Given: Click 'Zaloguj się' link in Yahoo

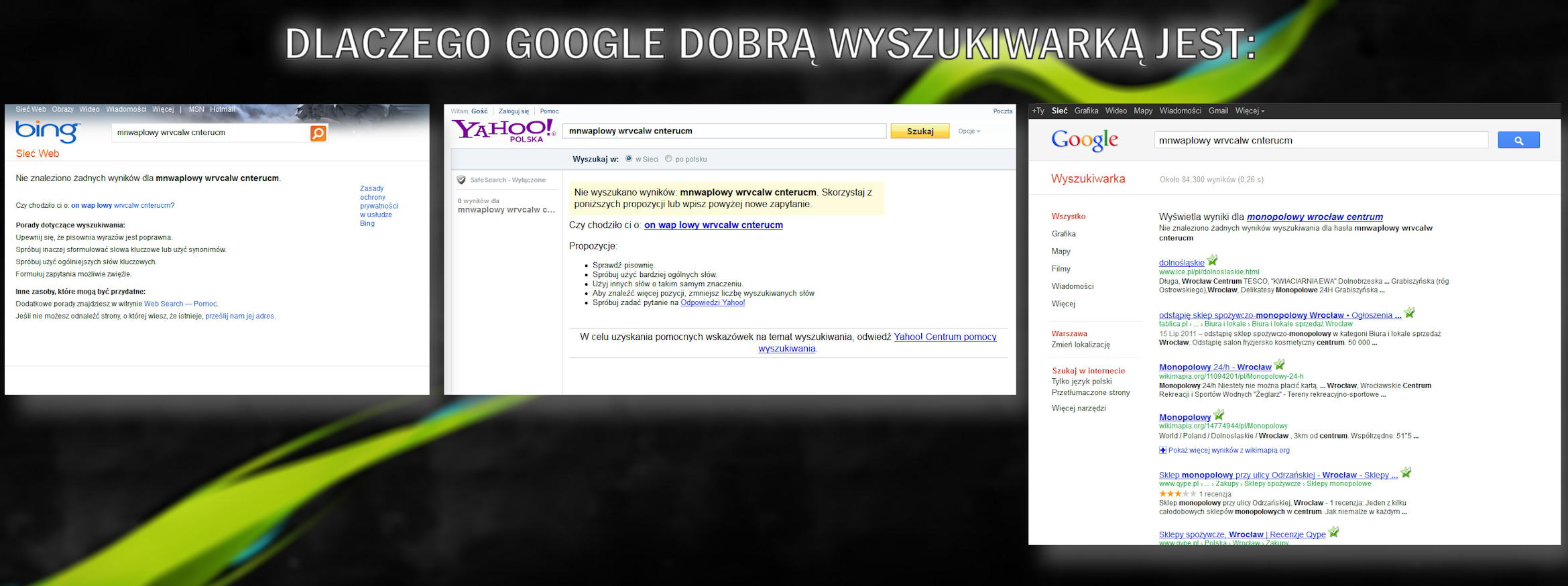Looking at the screenshot, I should pos(514,111).
